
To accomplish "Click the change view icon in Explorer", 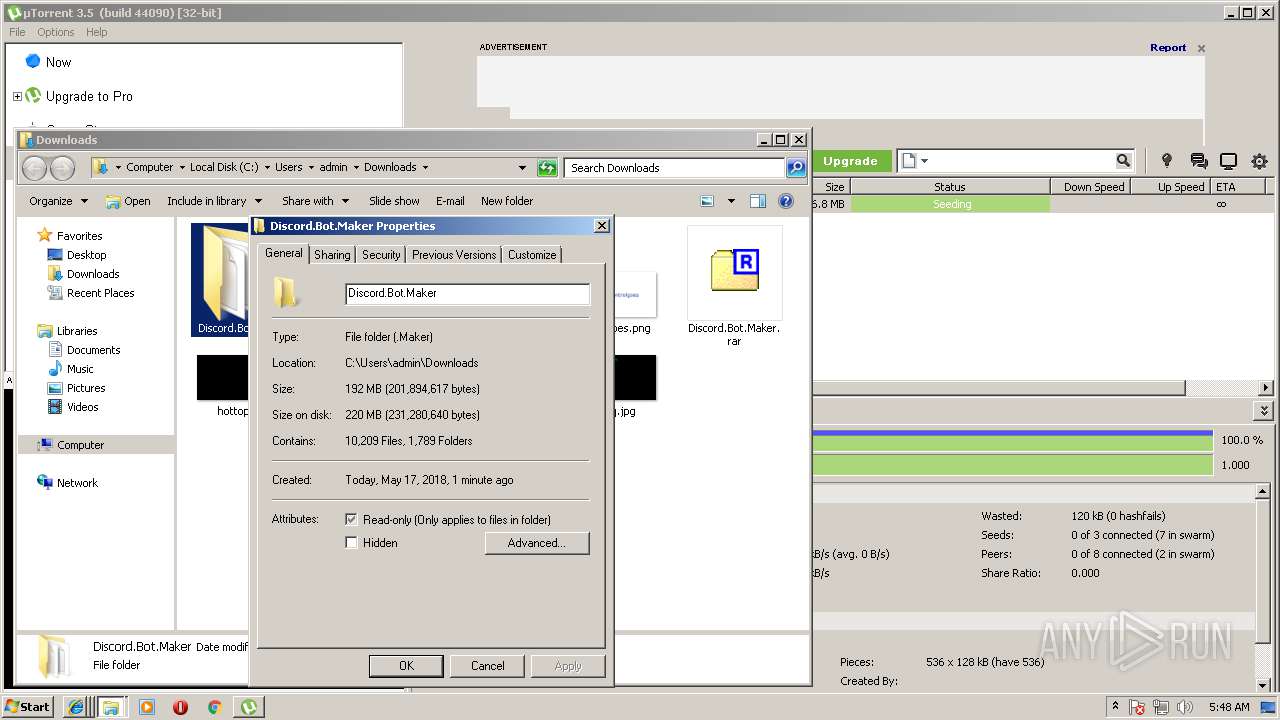I will tap(707, 201).
